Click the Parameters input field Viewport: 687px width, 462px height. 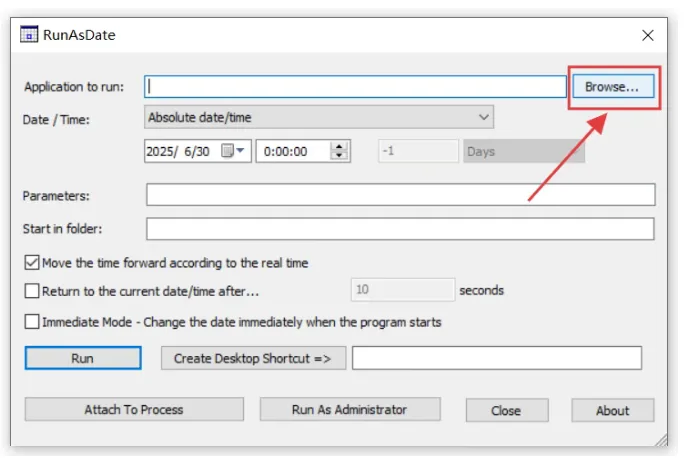point(400,195)
